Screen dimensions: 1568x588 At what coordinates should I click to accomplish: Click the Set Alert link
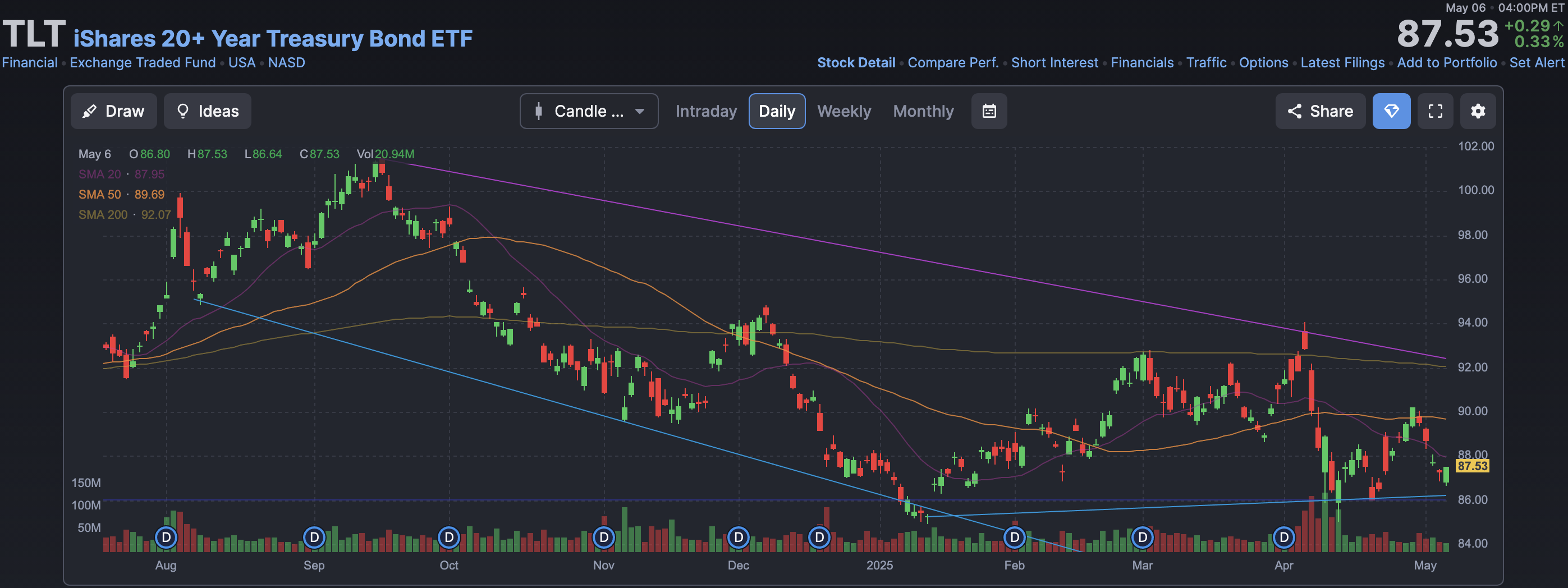pos(1537,63)
